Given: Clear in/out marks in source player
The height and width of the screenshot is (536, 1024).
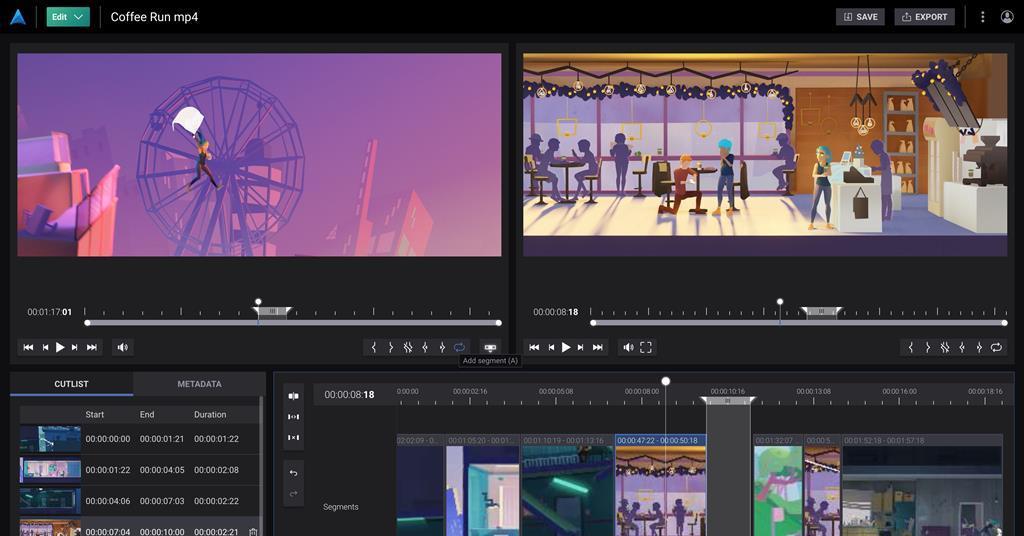Looking at the screenshot, I should pyautogui.click(x=408, y=347).
